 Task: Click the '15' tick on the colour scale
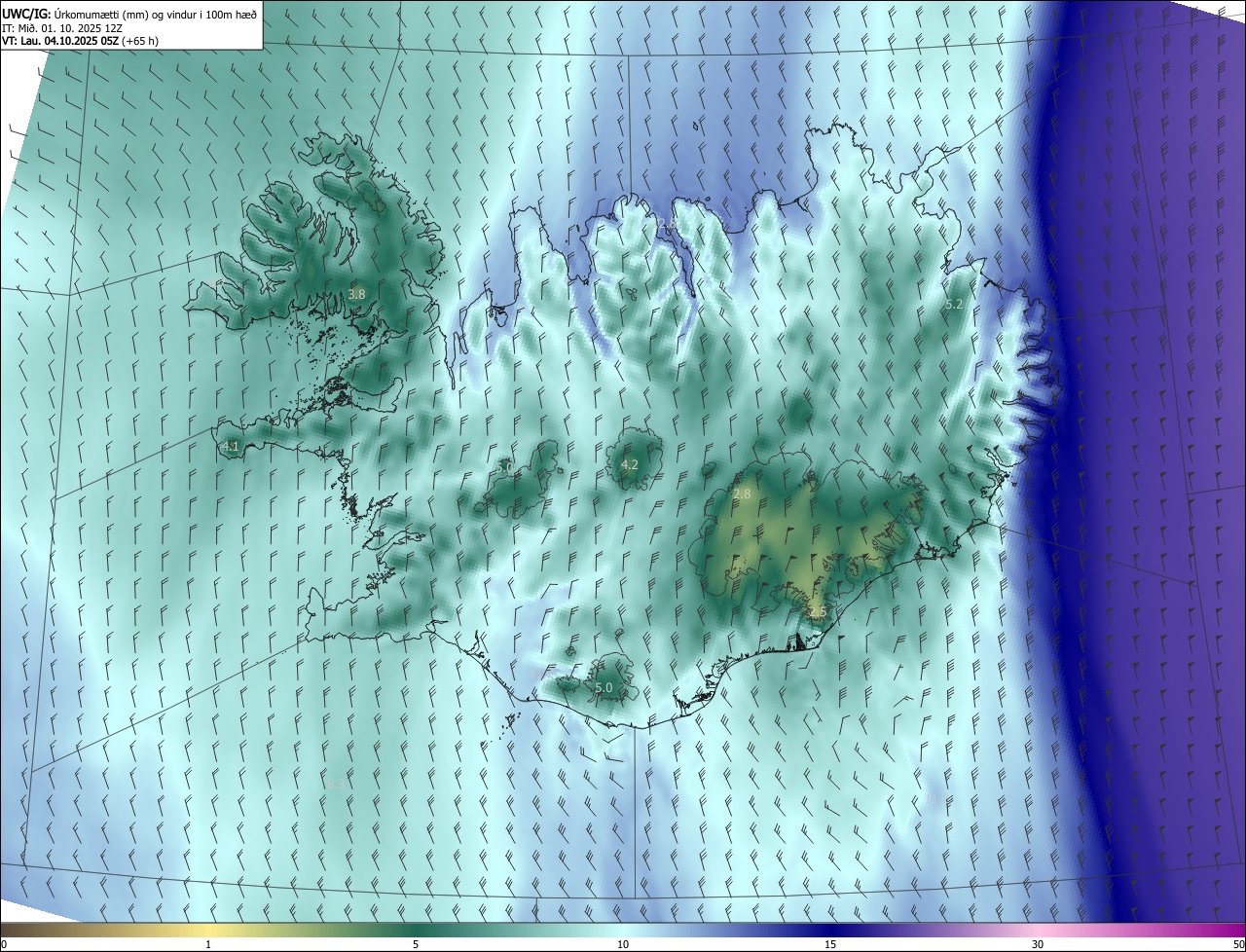point(830,944)
